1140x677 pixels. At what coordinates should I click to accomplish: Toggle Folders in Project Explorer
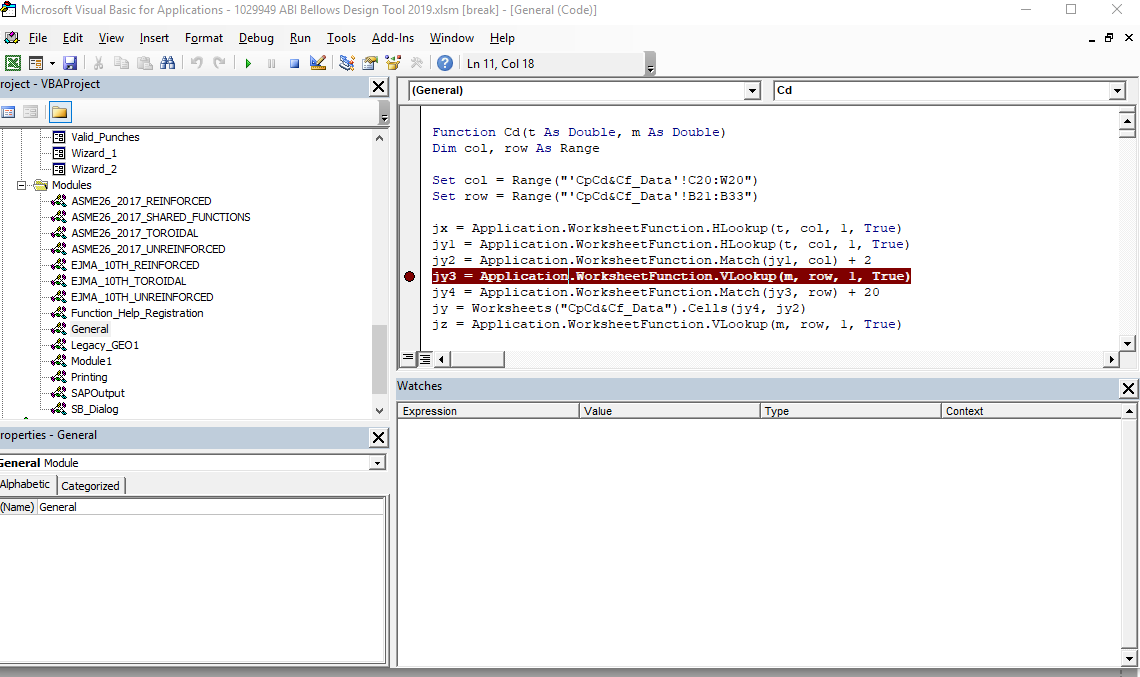60,111
